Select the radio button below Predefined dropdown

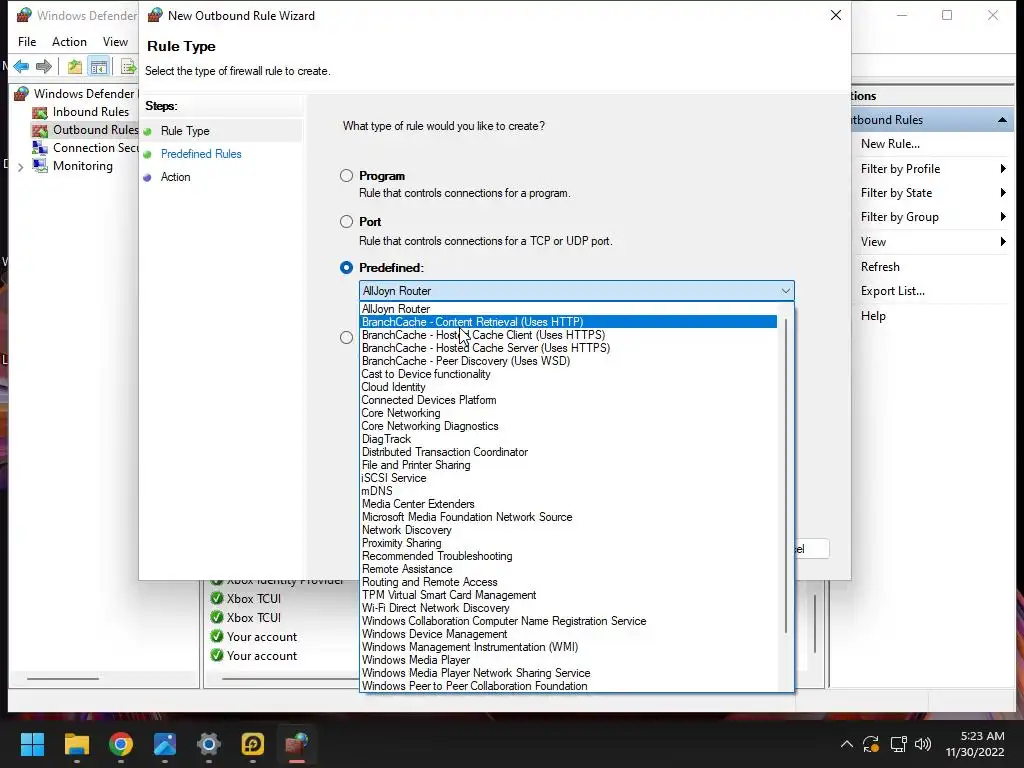tap(346, 338)
